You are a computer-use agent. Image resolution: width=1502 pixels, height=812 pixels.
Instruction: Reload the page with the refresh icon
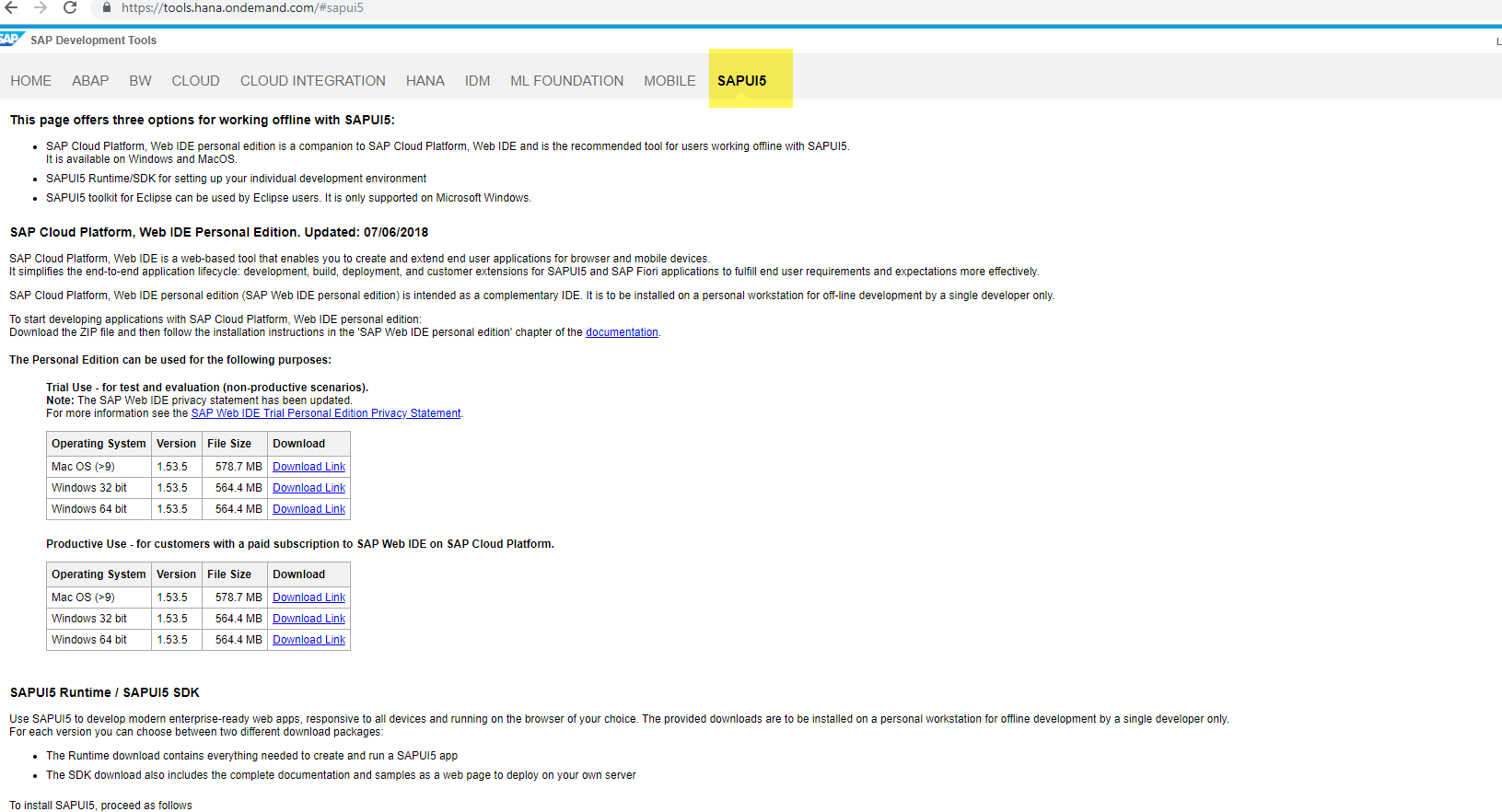point(70,7)
